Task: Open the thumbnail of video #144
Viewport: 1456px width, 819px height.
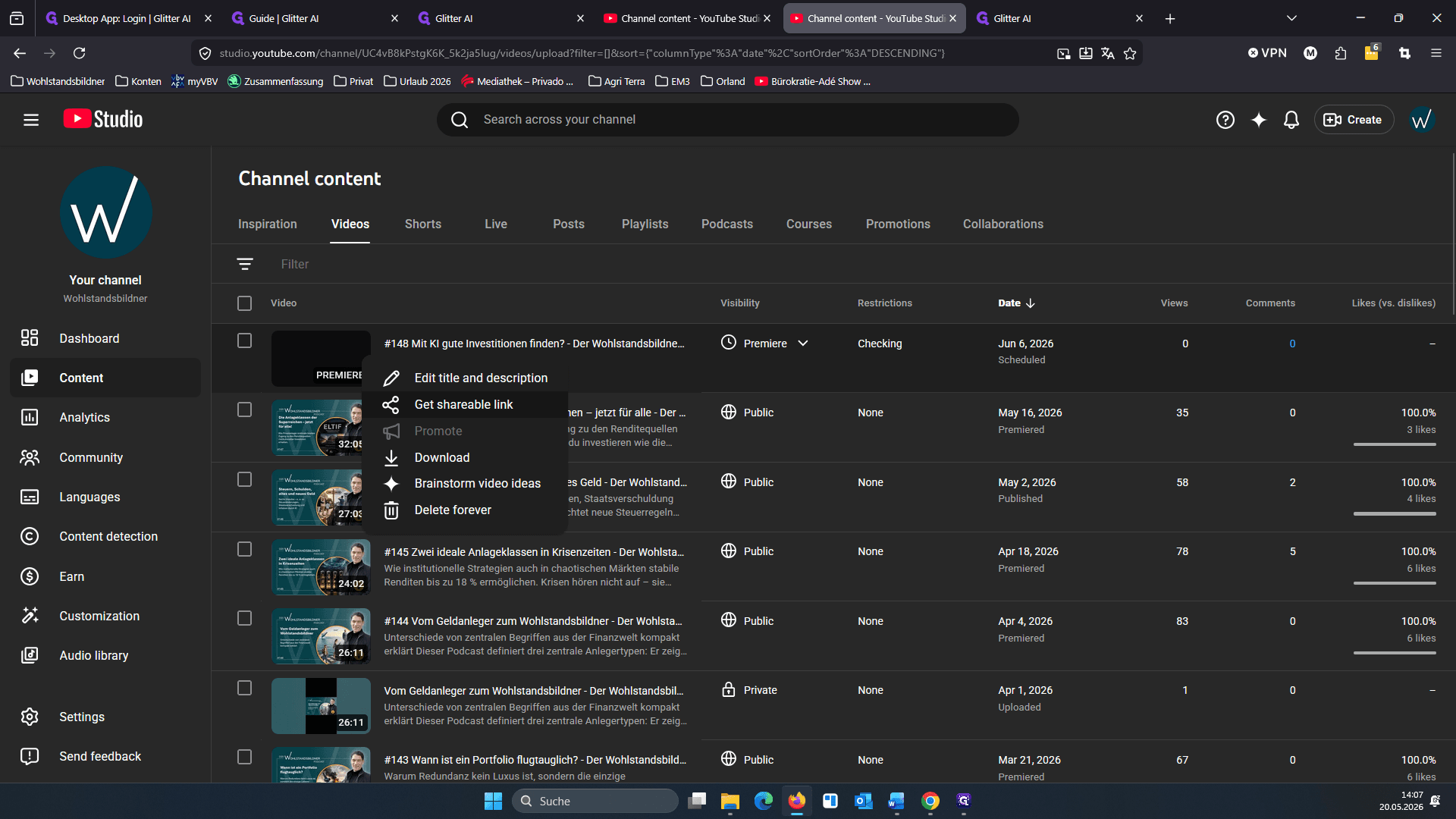Action: pos(321,635)
